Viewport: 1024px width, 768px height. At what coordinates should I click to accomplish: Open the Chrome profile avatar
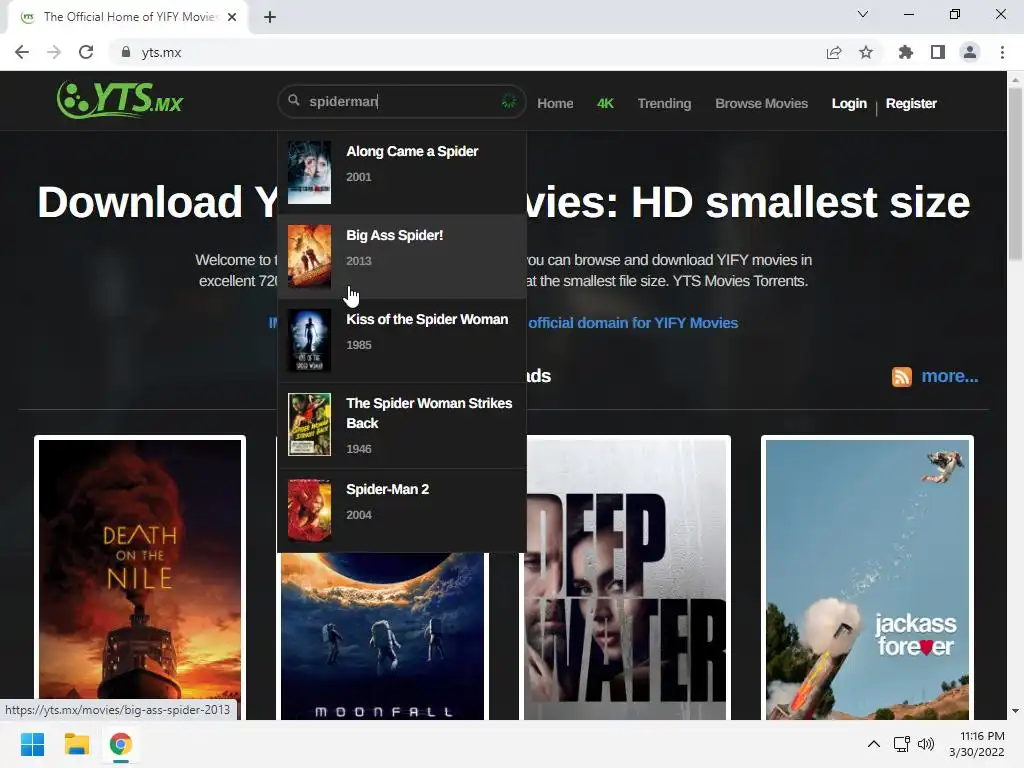pos(970,52)
